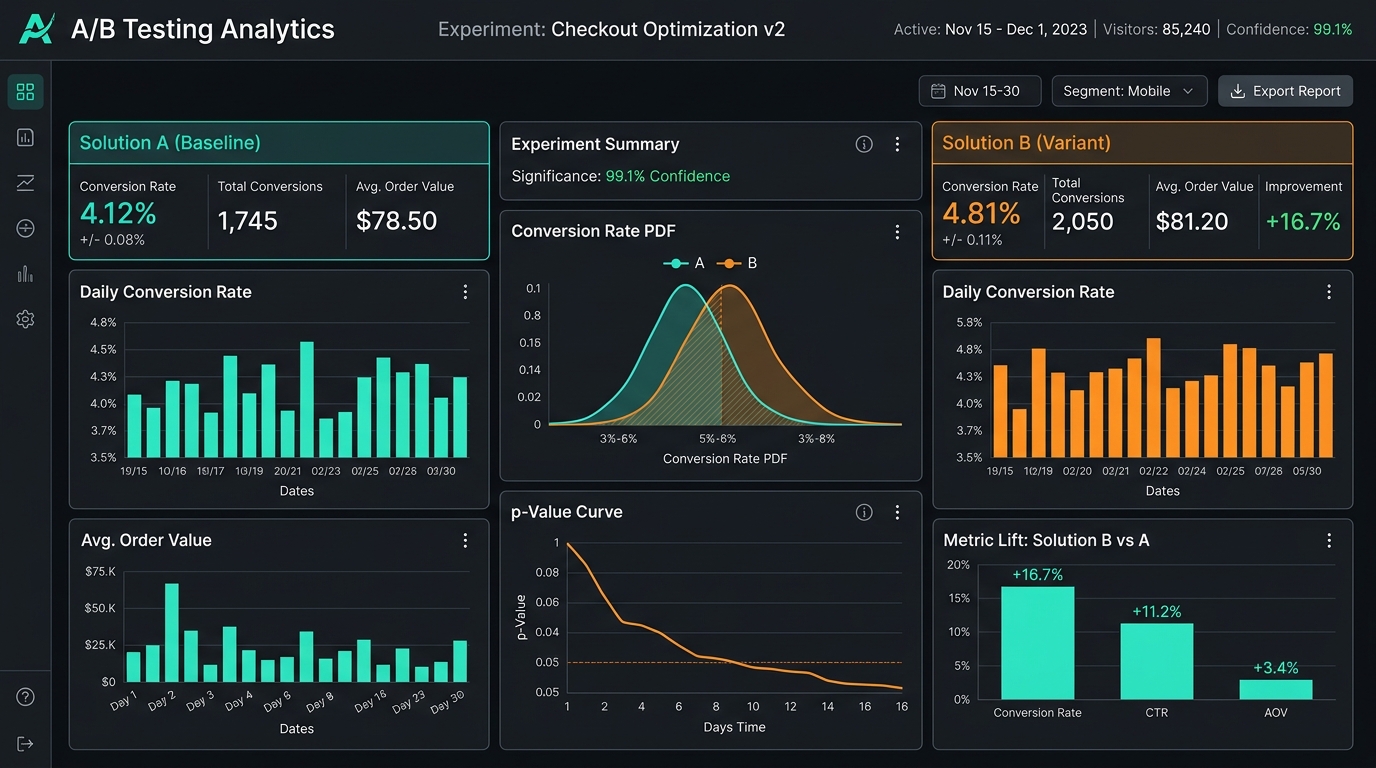
Task: Open p-Value Curve three-dot menu
Action: pos(897,512)
